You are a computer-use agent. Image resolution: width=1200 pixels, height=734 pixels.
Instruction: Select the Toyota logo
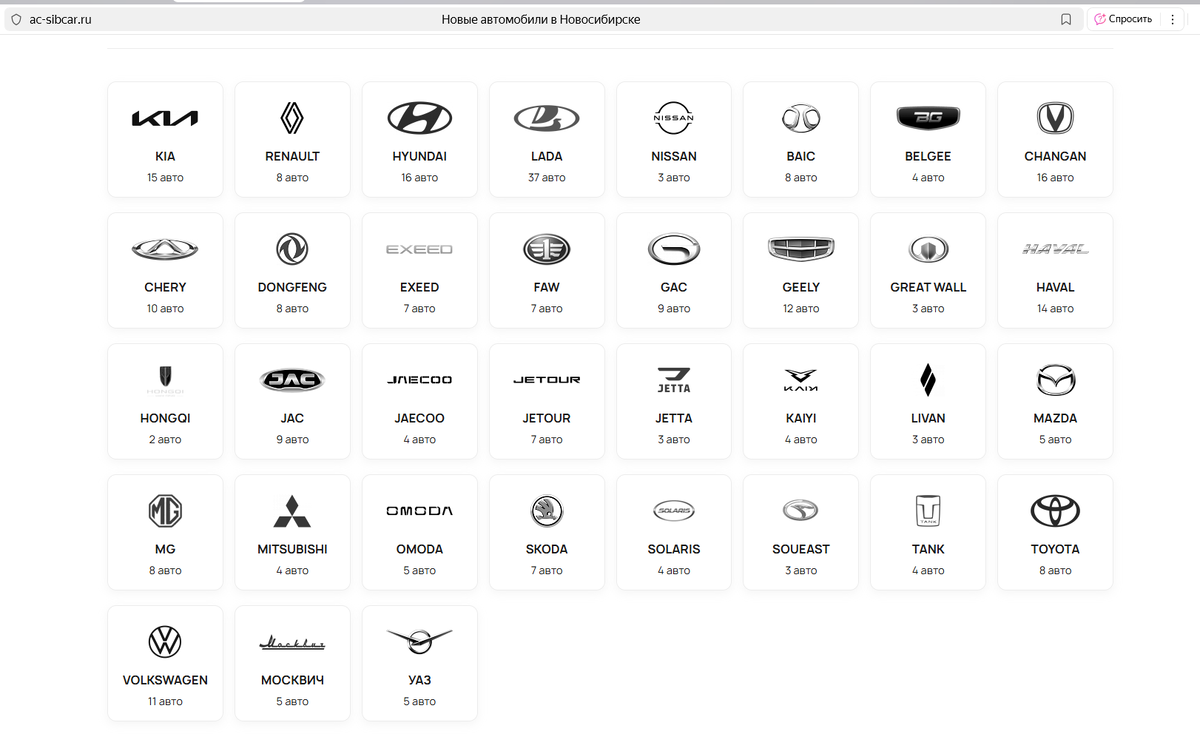click(x=1055, y=511)
